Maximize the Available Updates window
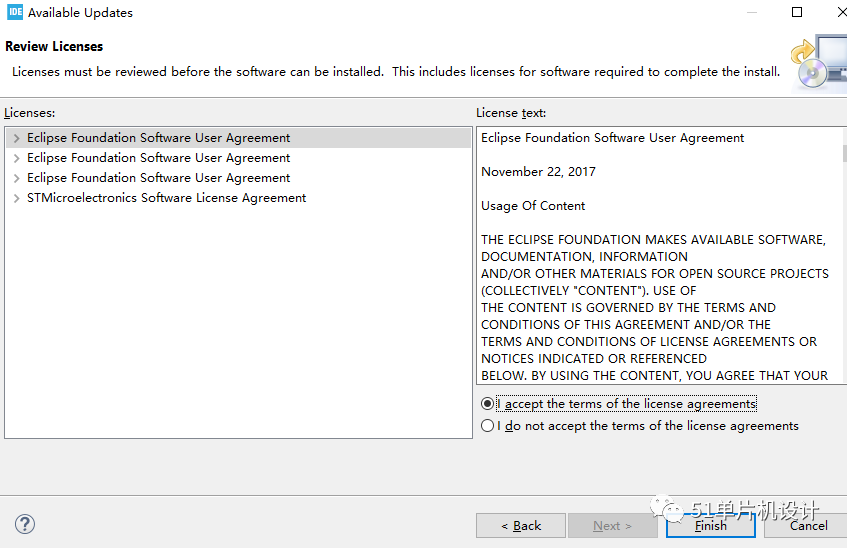 click(x=797, y=12)
